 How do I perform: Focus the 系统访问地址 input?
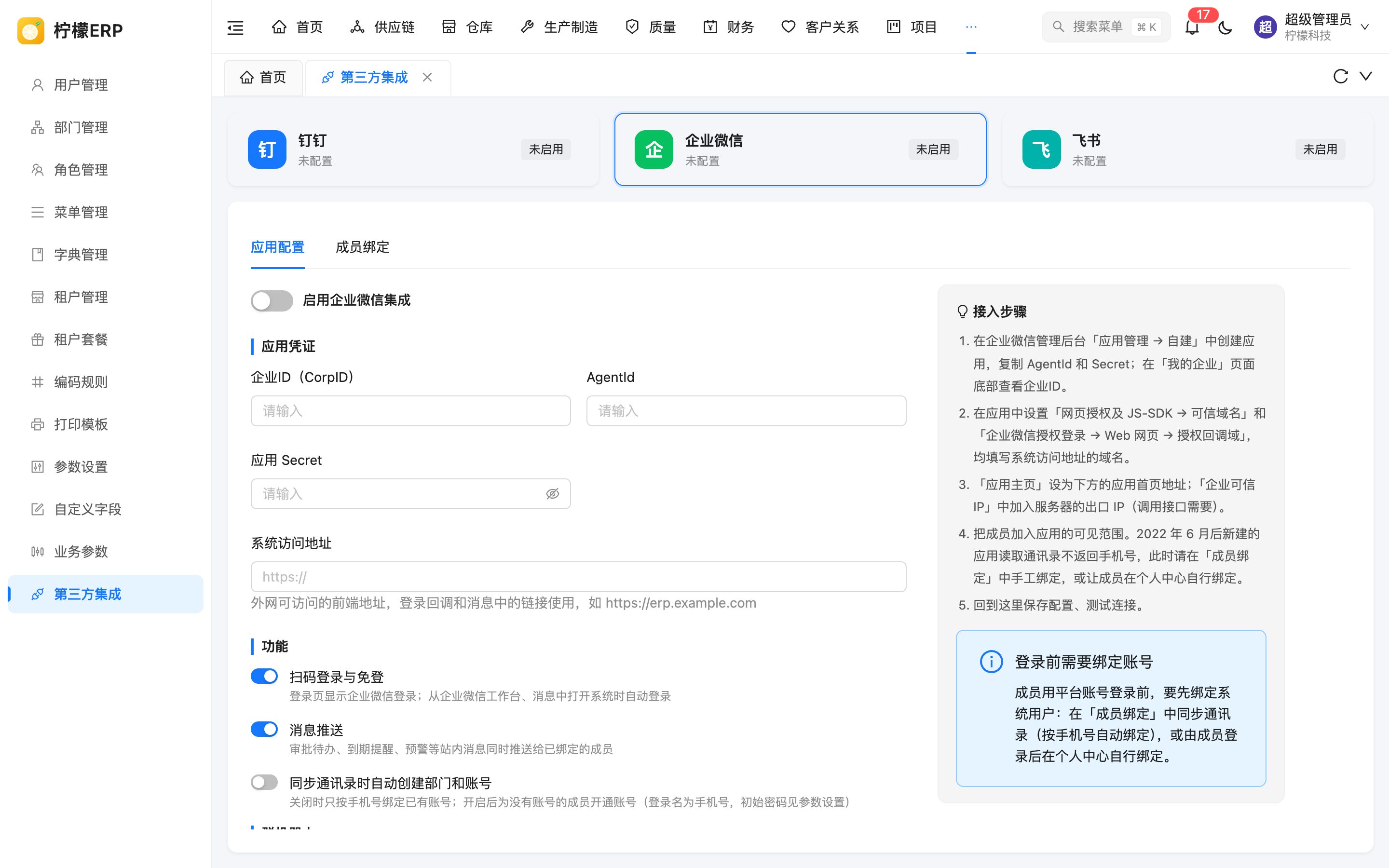pos(579,577)
